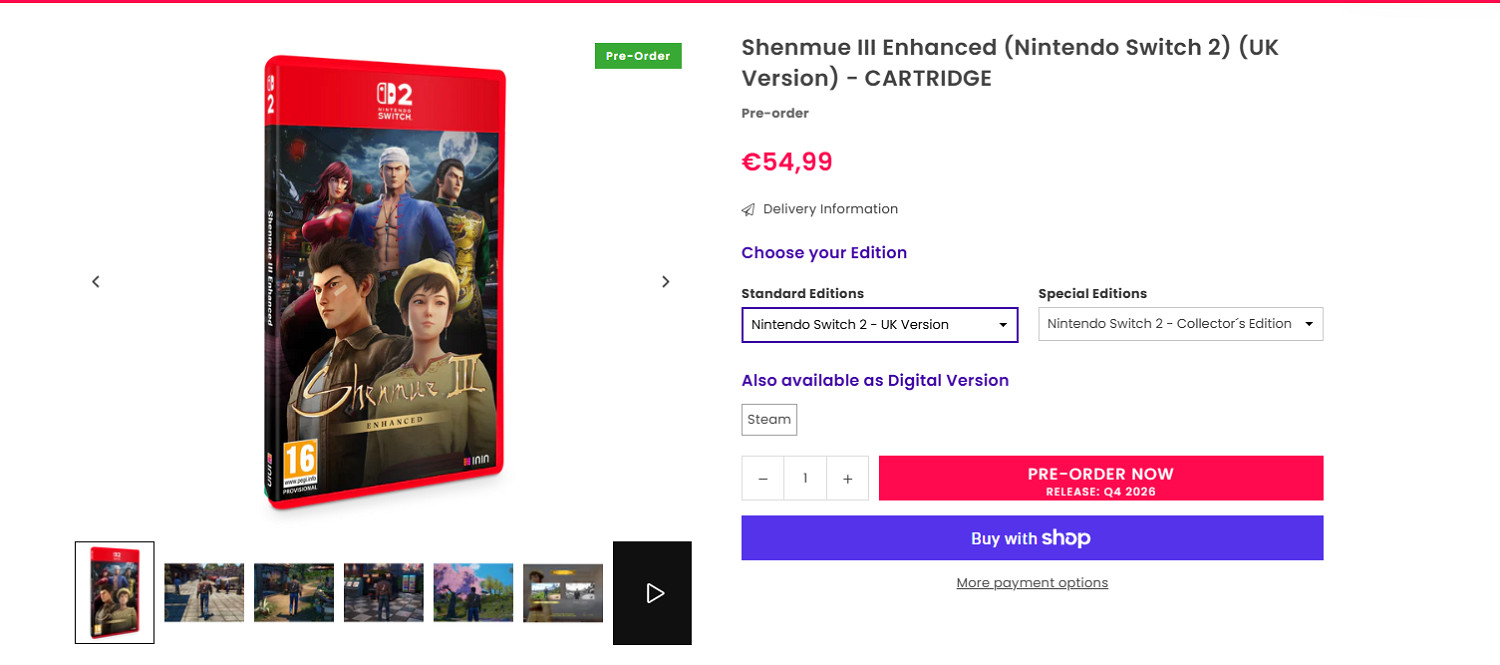The width and height of the screenshot is (1500, 665).
Task: Increase quantity with plus button
Action: (x=847, y=479)
